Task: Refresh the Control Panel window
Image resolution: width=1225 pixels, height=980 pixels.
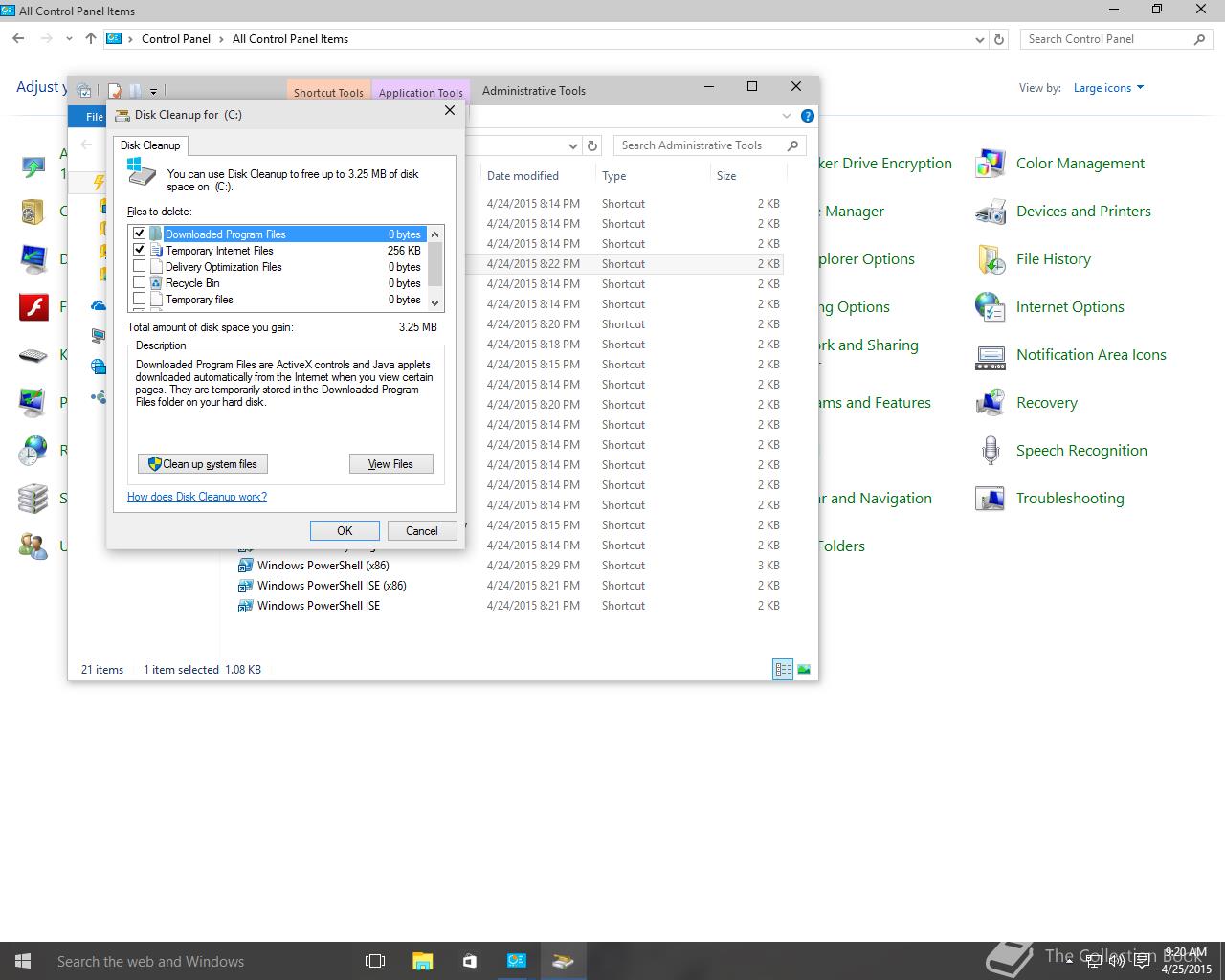Action: [999, 39]
